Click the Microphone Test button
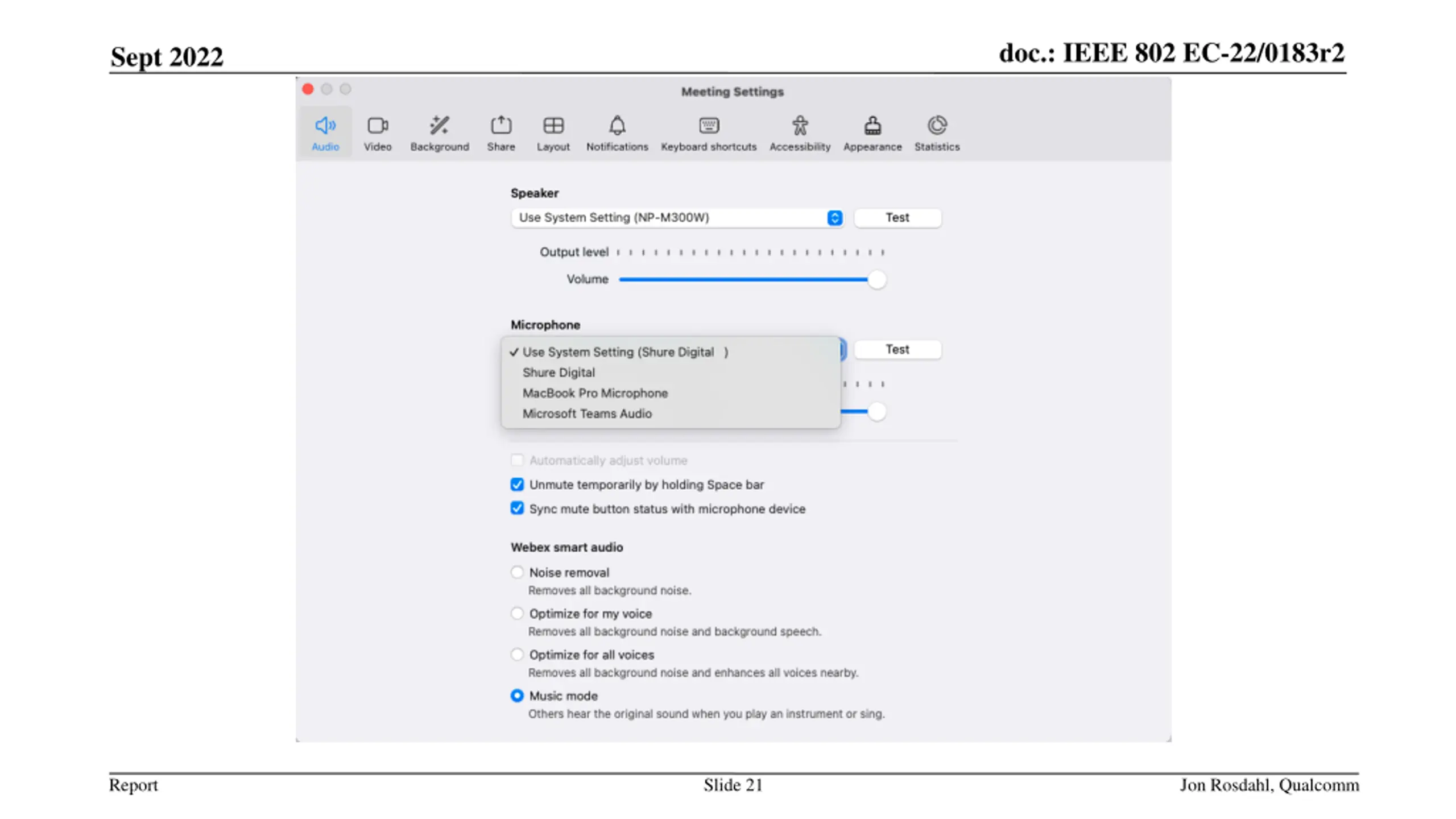The height and width of the screenshot is (819, 1456). [897, 349]
